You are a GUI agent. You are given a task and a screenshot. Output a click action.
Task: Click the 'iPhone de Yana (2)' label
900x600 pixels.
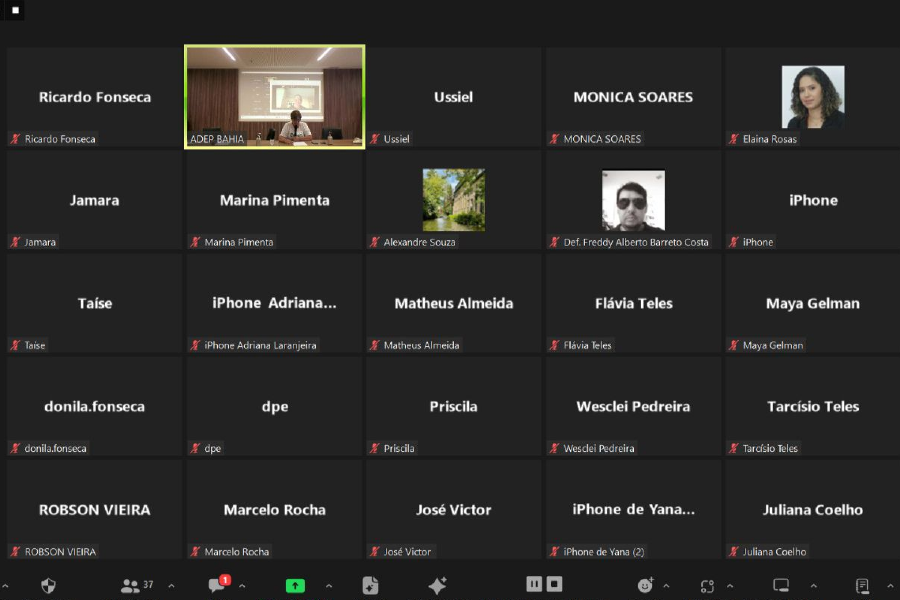tap(604, 552)
